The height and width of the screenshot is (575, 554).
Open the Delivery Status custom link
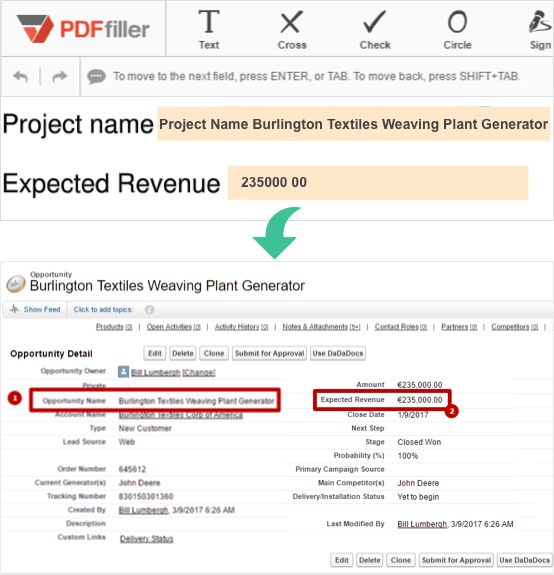tap(147, 539)
